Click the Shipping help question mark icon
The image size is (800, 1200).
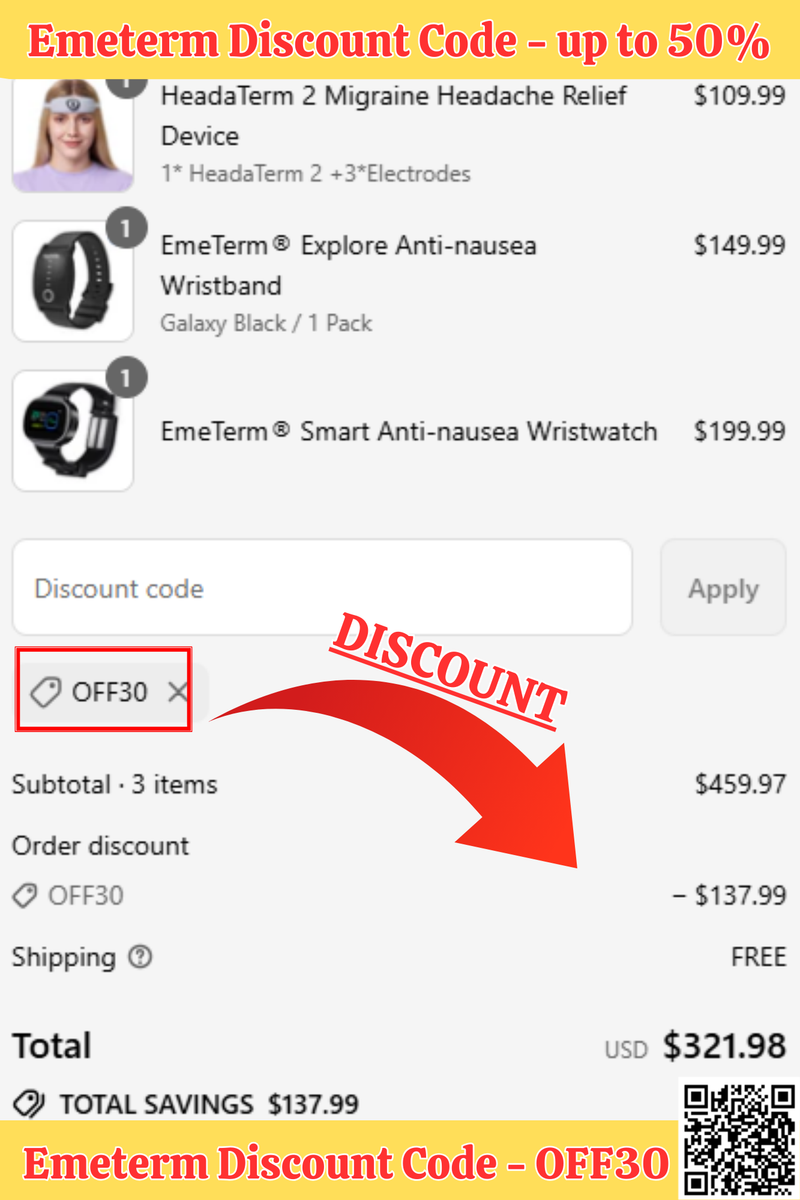(141, 957)
